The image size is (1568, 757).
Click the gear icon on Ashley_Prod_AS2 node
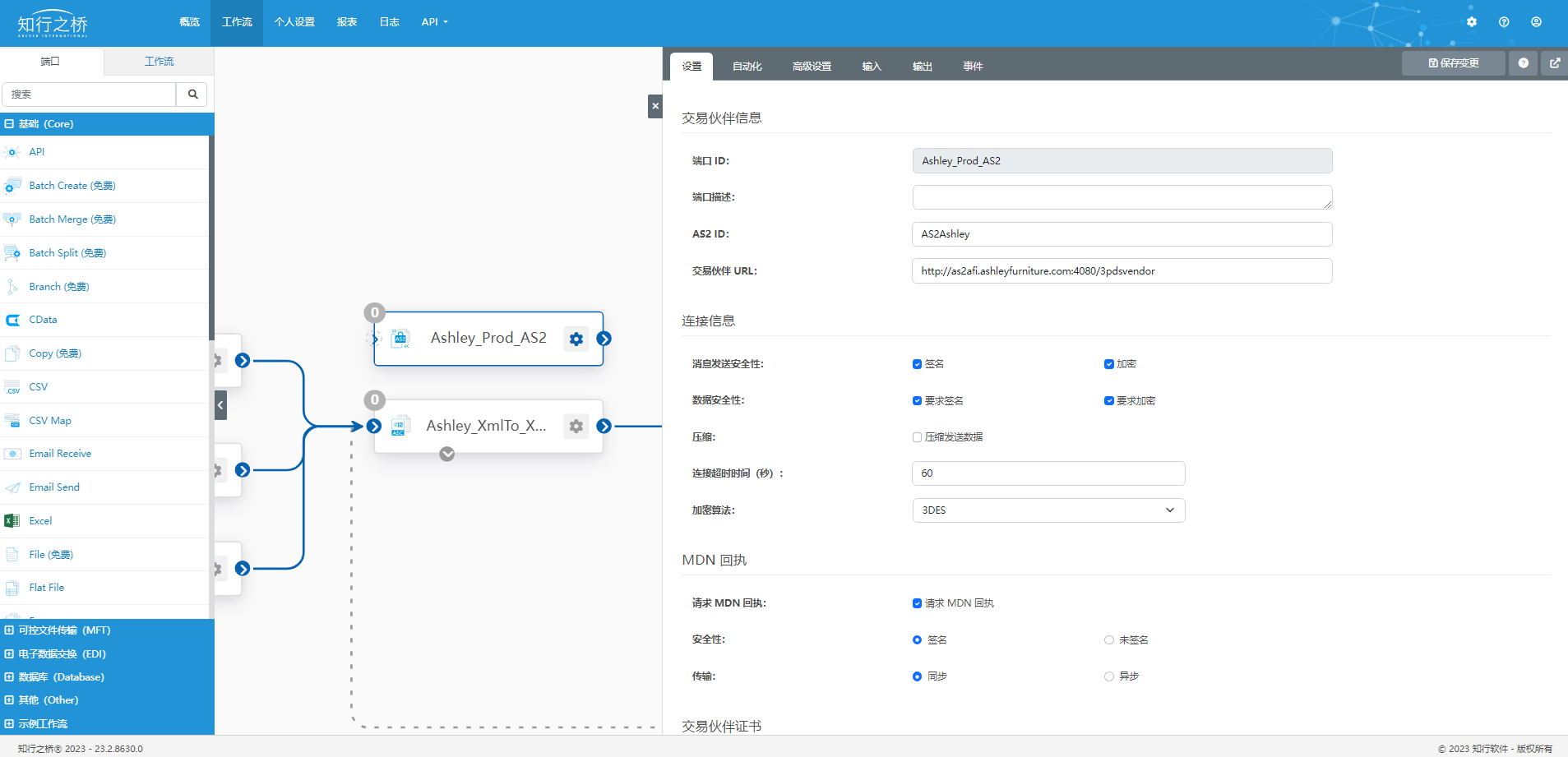point(576,339)
